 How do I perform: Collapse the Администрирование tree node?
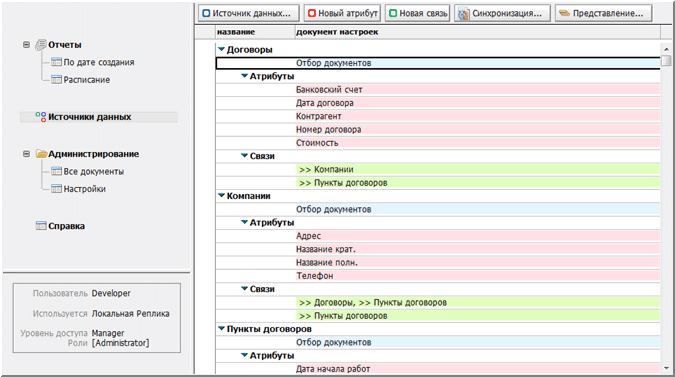(26, 154)
